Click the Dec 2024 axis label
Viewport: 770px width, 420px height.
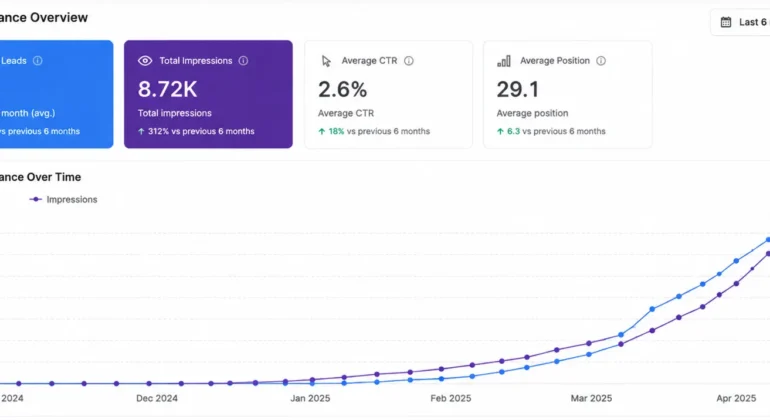coord(157,398)
